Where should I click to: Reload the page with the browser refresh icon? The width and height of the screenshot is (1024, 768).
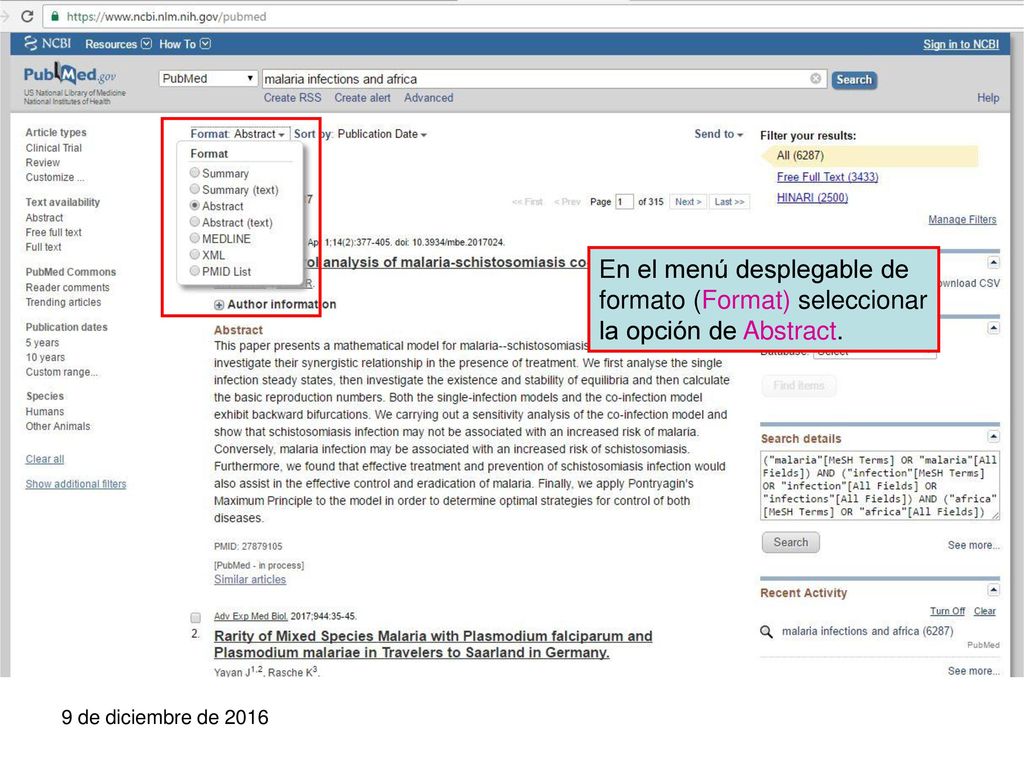[27, 16]
